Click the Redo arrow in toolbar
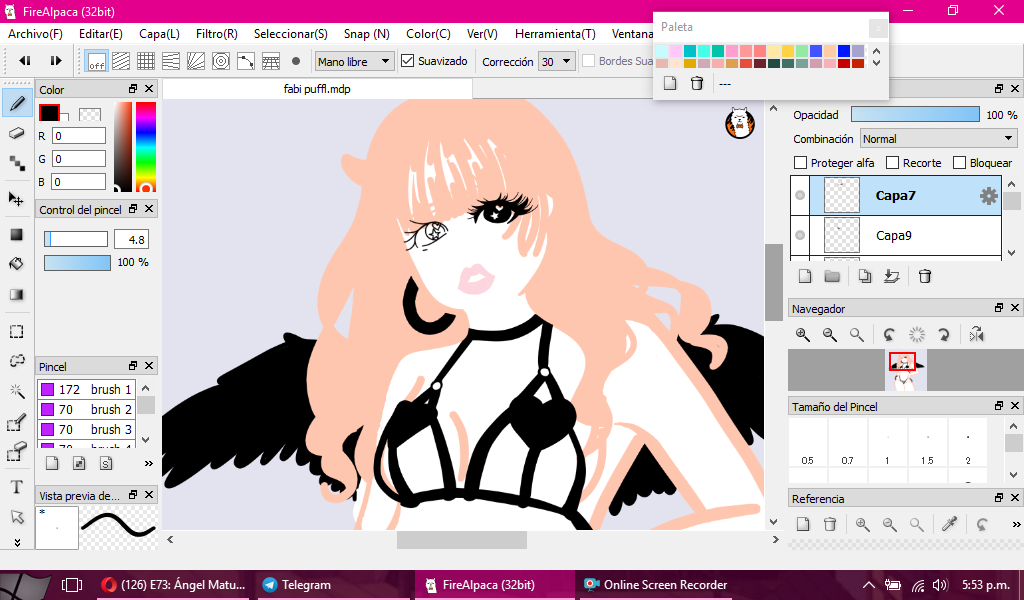The height and width of the screenshot is (600, 1024). [x=56, y=61]
